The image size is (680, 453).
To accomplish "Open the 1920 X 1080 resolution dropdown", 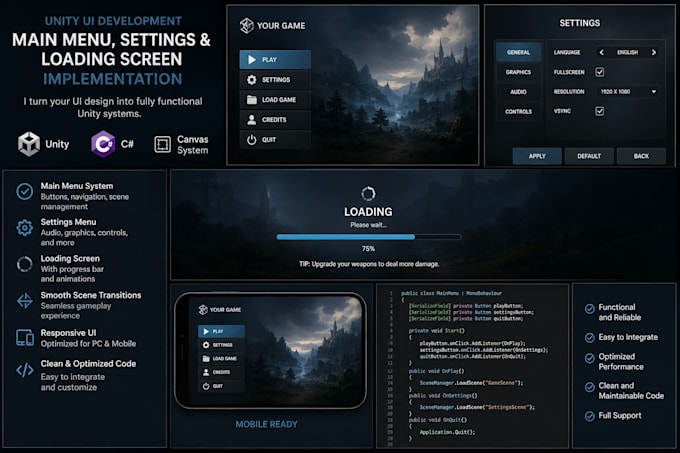I will 628,92.
